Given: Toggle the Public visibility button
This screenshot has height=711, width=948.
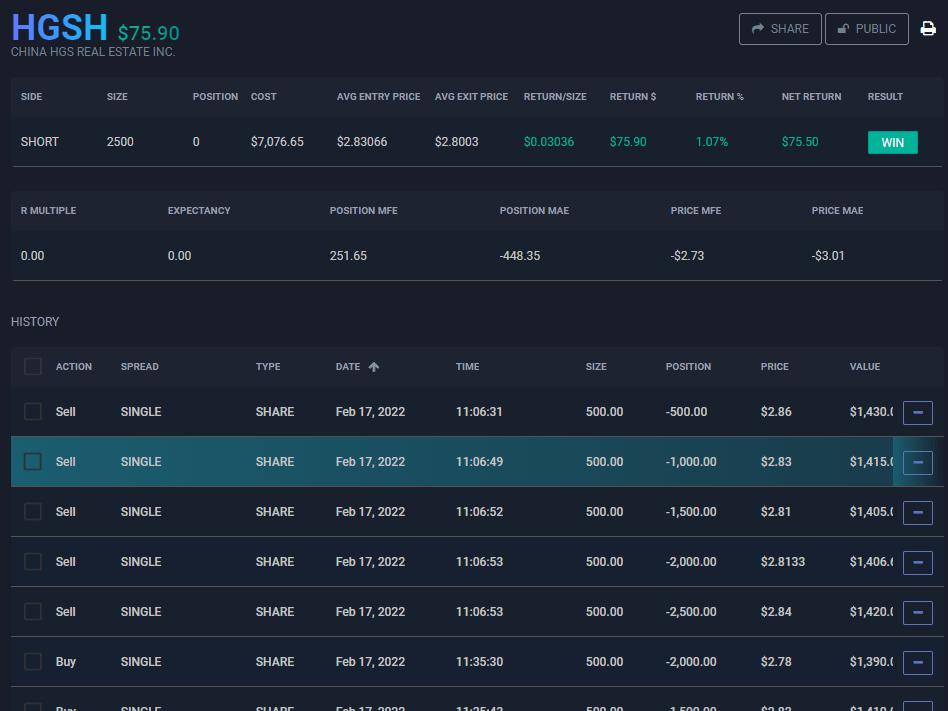Looking at the screenshot, I should pos(866,29).
